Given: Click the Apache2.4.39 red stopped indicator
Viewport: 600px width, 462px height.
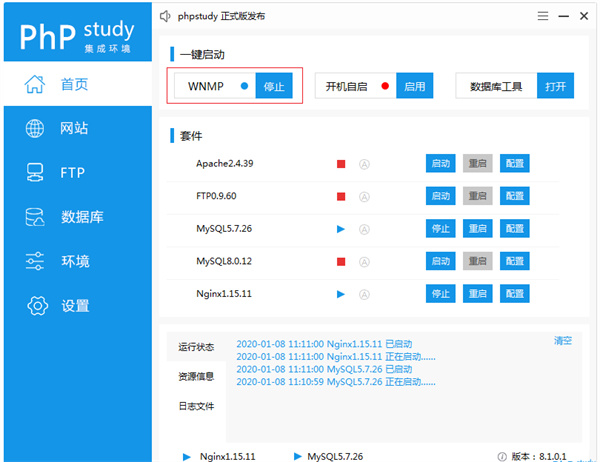Looking at the screenshot, I should pyautogui.click(x=341, y=164).
